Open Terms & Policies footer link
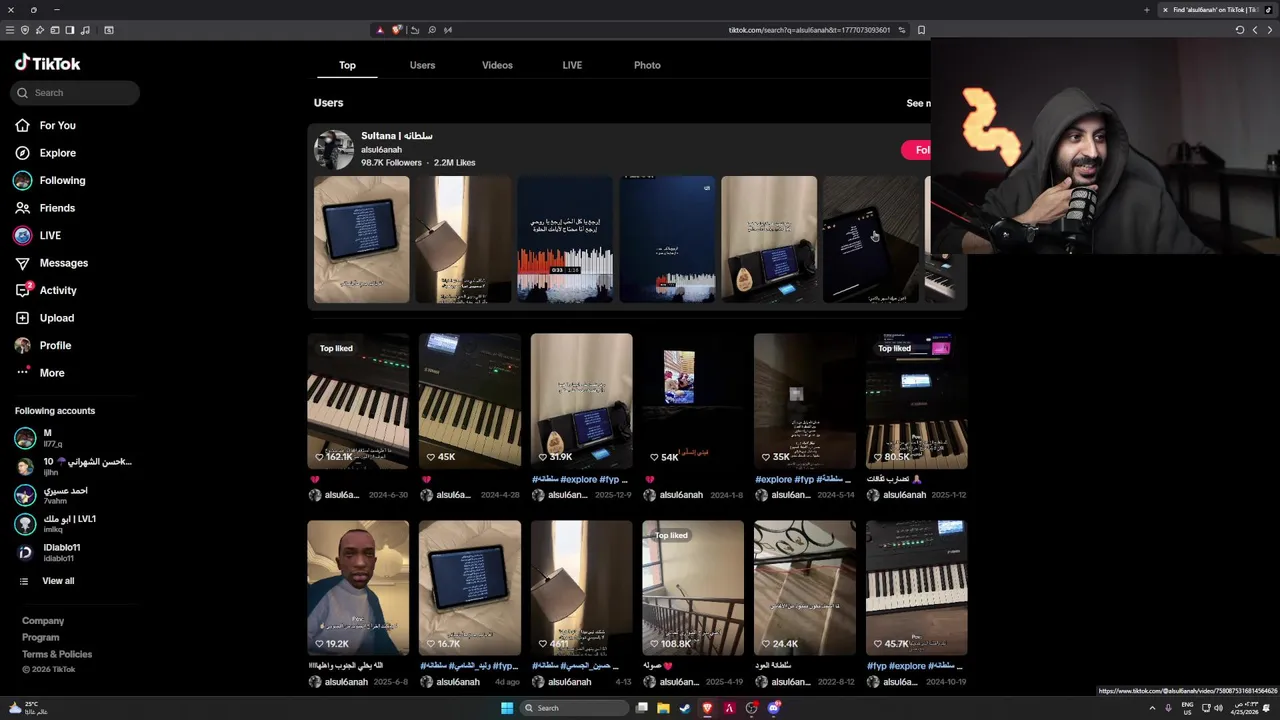The image size is (1280, 720). pyautogui.click(x=57, y=654)
